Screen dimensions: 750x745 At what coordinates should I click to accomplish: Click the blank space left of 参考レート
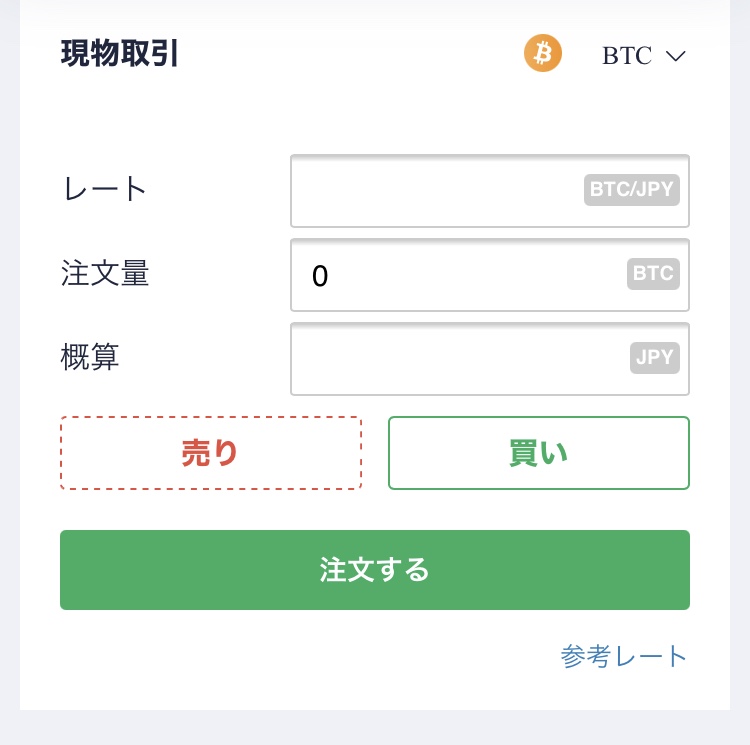[x=300, y=656]
